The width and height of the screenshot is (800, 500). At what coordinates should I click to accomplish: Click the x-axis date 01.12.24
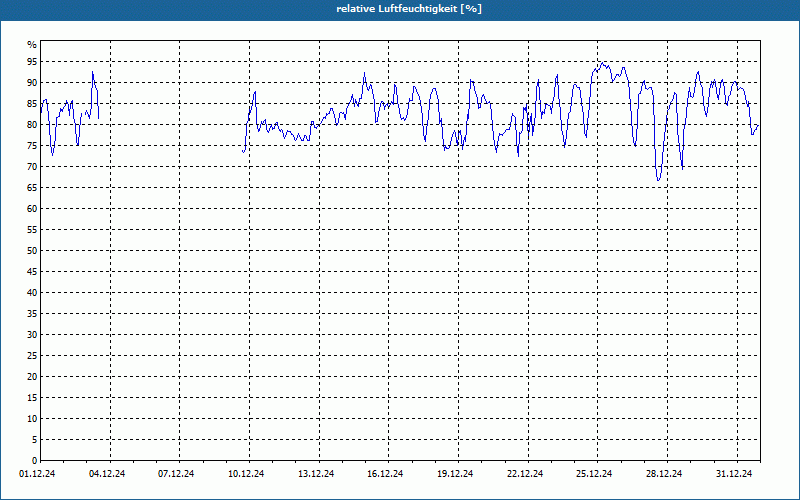(37, 474)
